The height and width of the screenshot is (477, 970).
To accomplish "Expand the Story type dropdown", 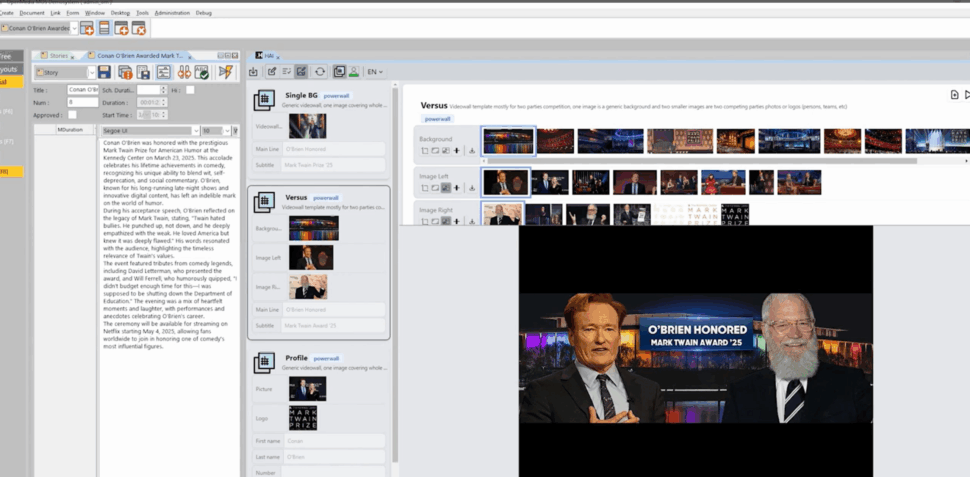I will point(92,73).
